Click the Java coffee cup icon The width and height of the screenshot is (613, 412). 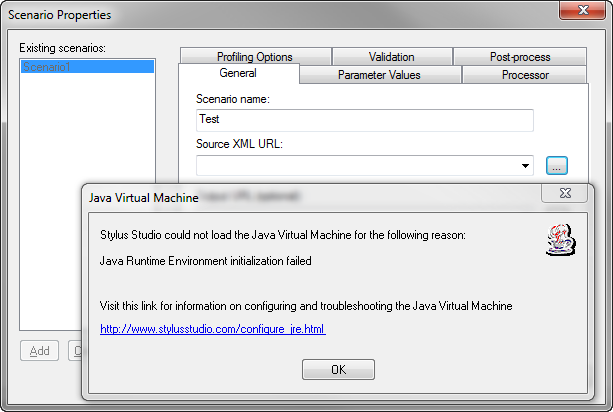click(558, 241)
